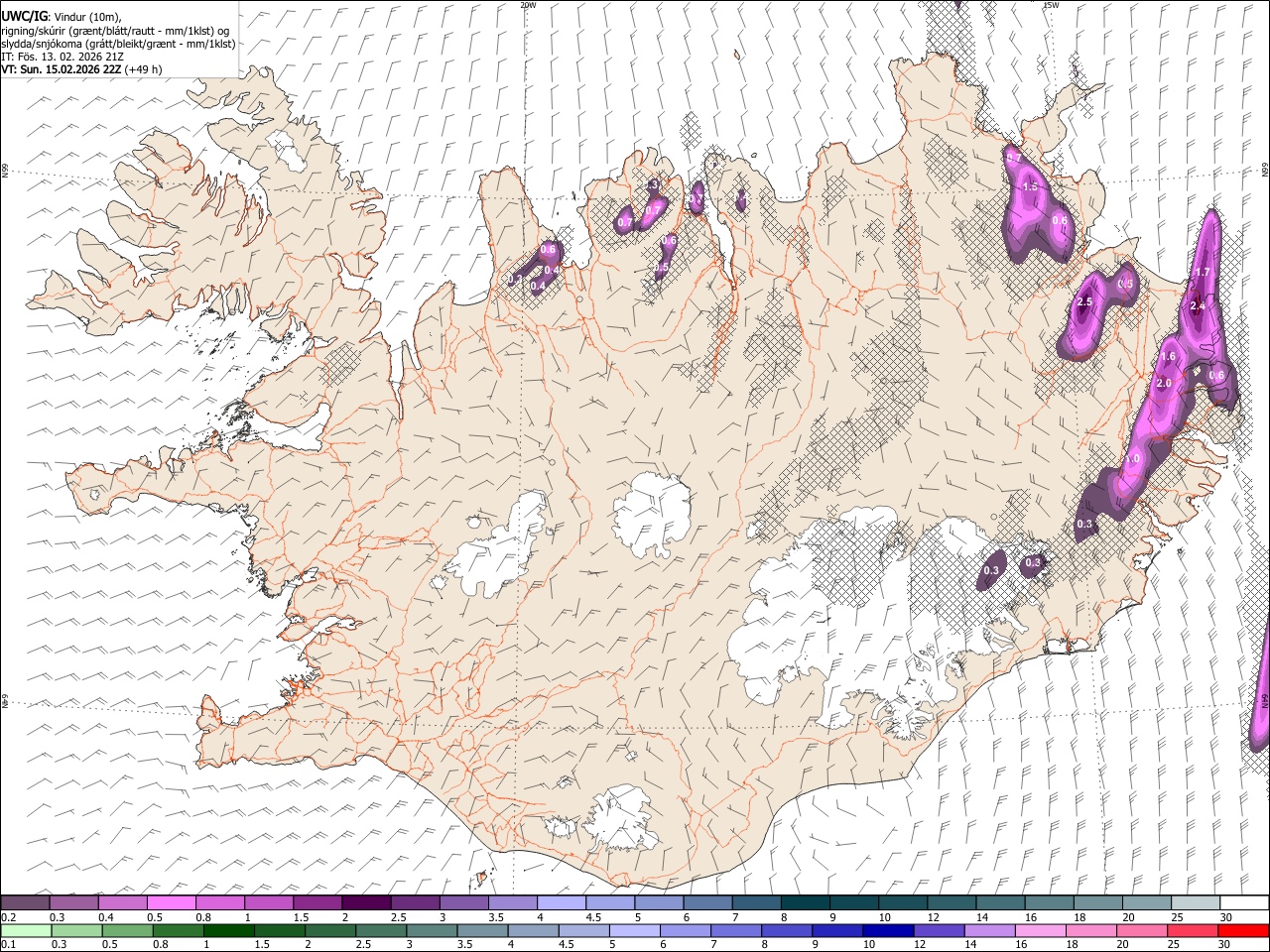Pick the bright magenta upper swatch between 0.5 and 0.8
1270x952 pixels.
[x=172, y=902]
